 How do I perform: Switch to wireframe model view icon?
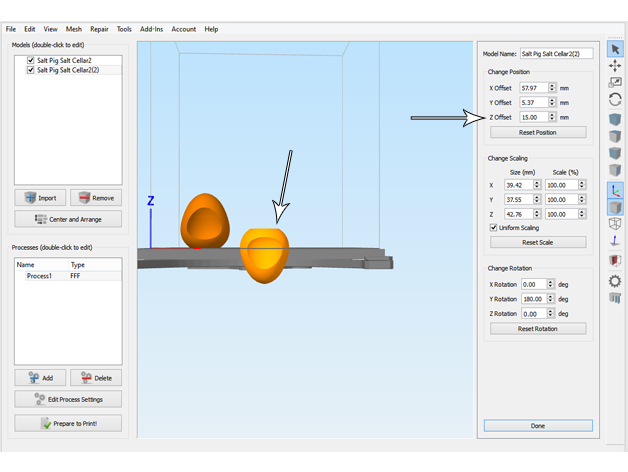coord(615,225)
